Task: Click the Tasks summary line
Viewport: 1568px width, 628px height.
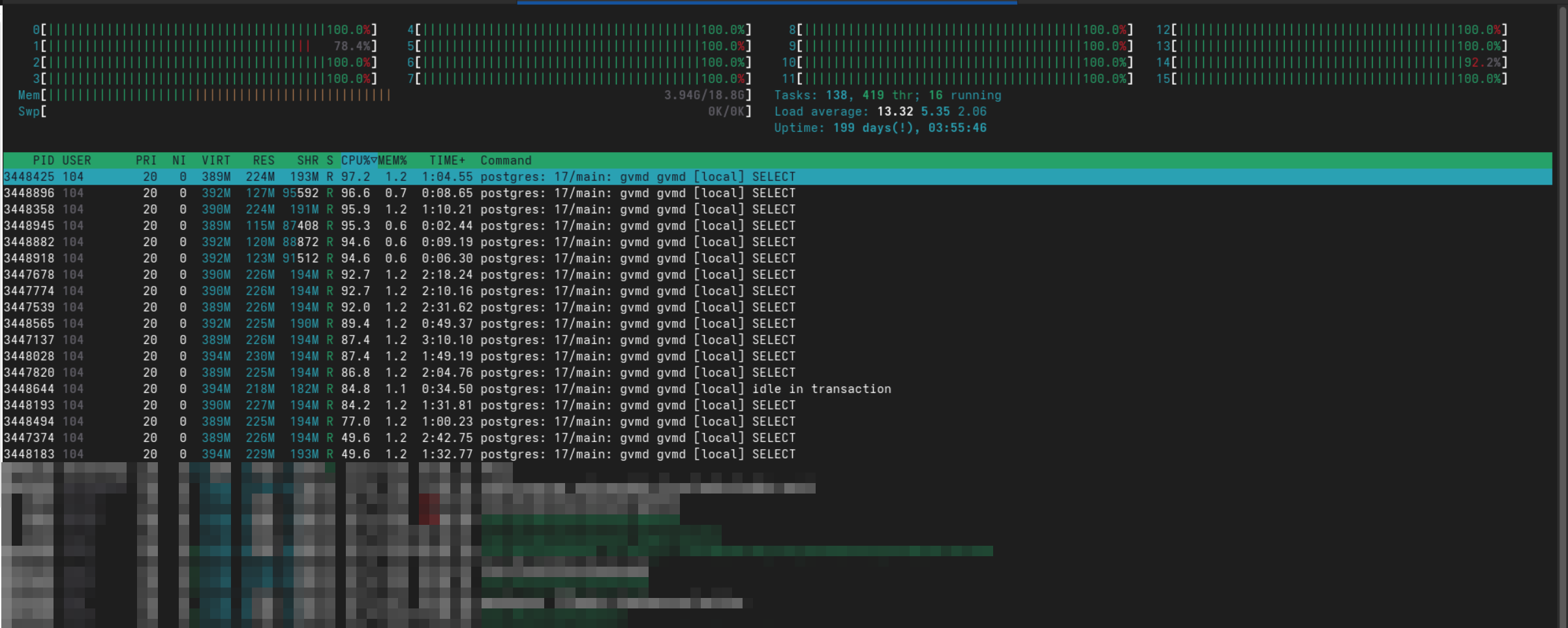Action: (887, 95)
